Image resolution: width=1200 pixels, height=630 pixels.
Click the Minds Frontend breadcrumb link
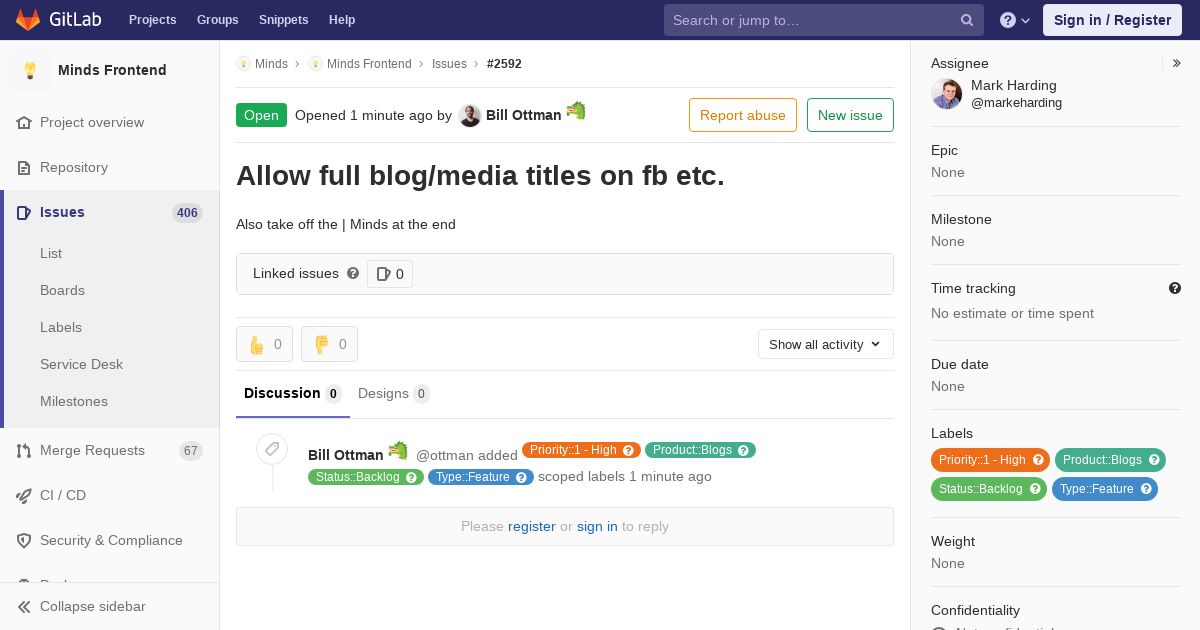pos(369,63)
